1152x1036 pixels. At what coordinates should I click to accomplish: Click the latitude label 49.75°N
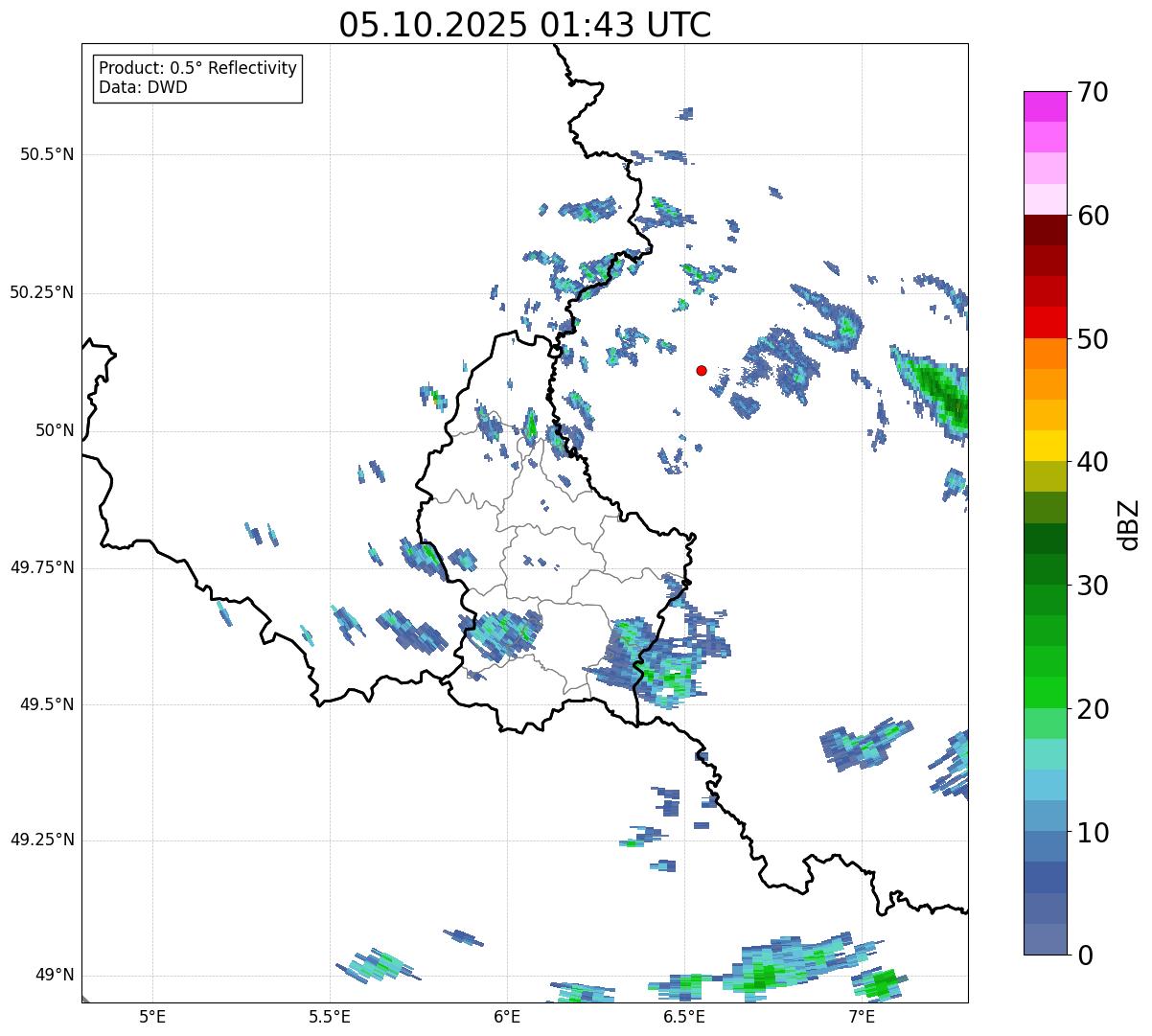click(41, 567)
